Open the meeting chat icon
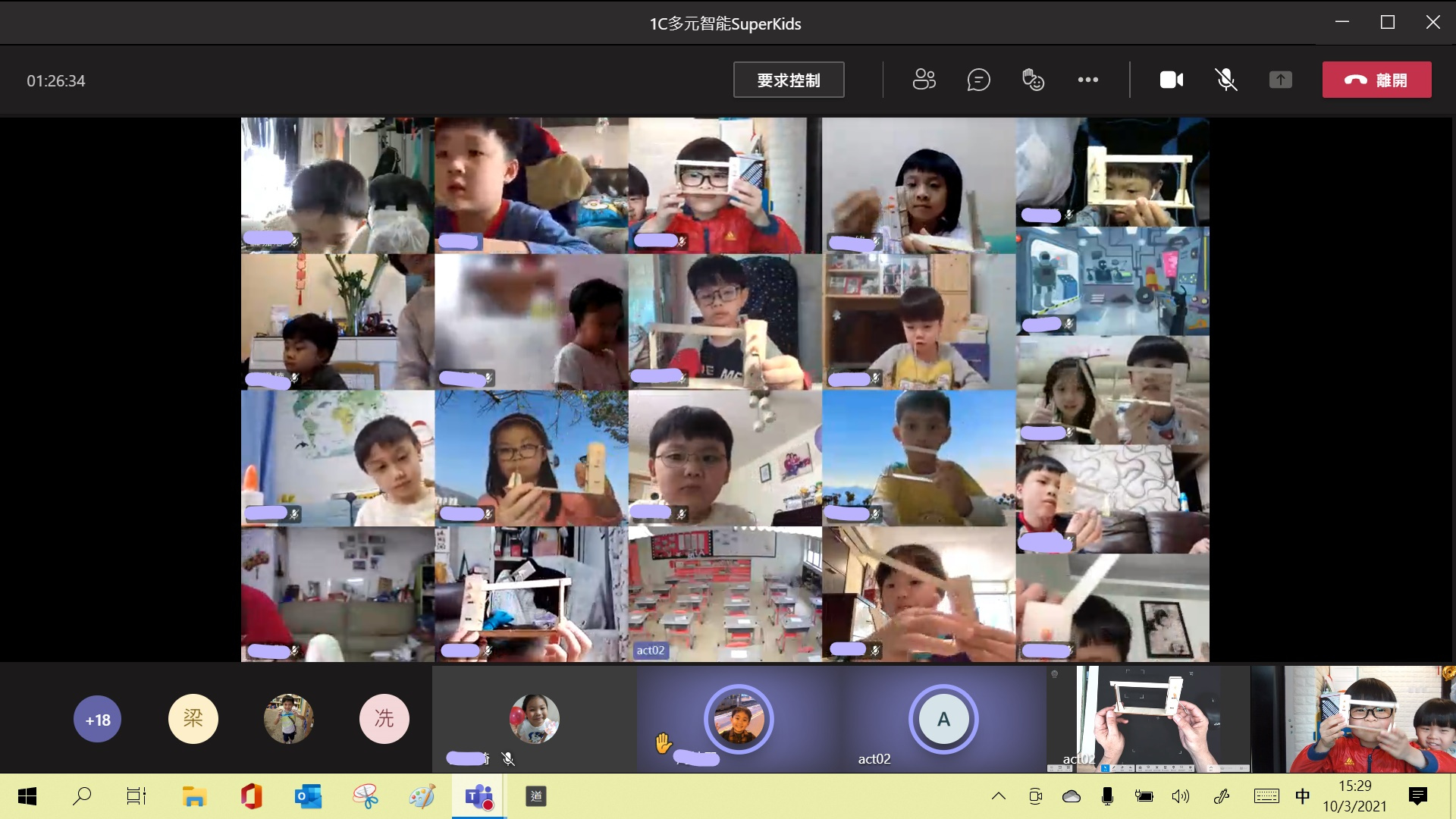This screenshot has width=1456, height=819. [978, 80]
